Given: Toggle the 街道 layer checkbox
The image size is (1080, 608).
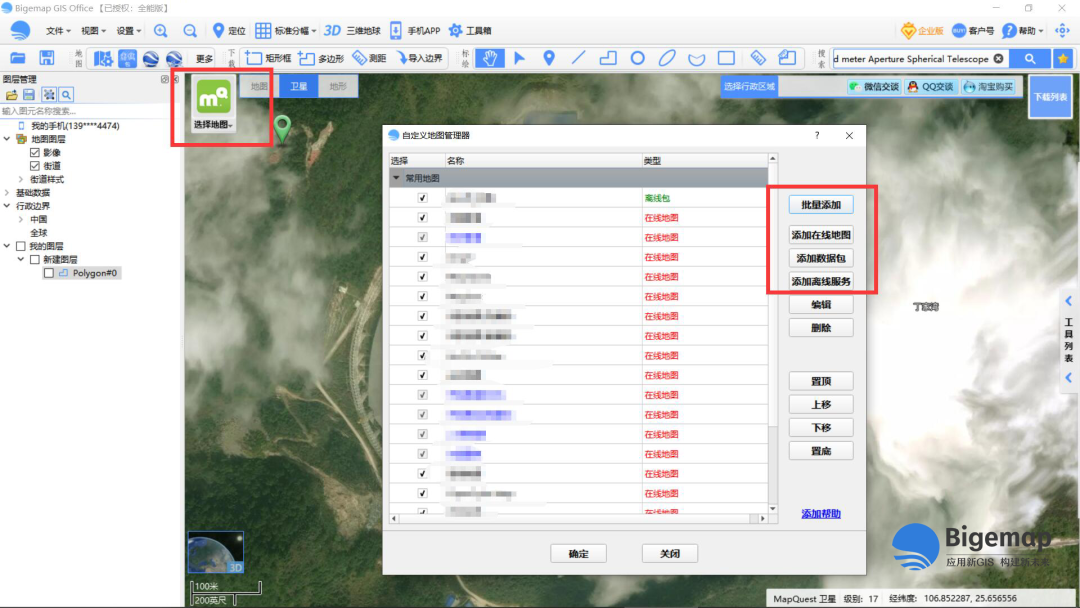Looking at the screenshot, I should (34, 166).
